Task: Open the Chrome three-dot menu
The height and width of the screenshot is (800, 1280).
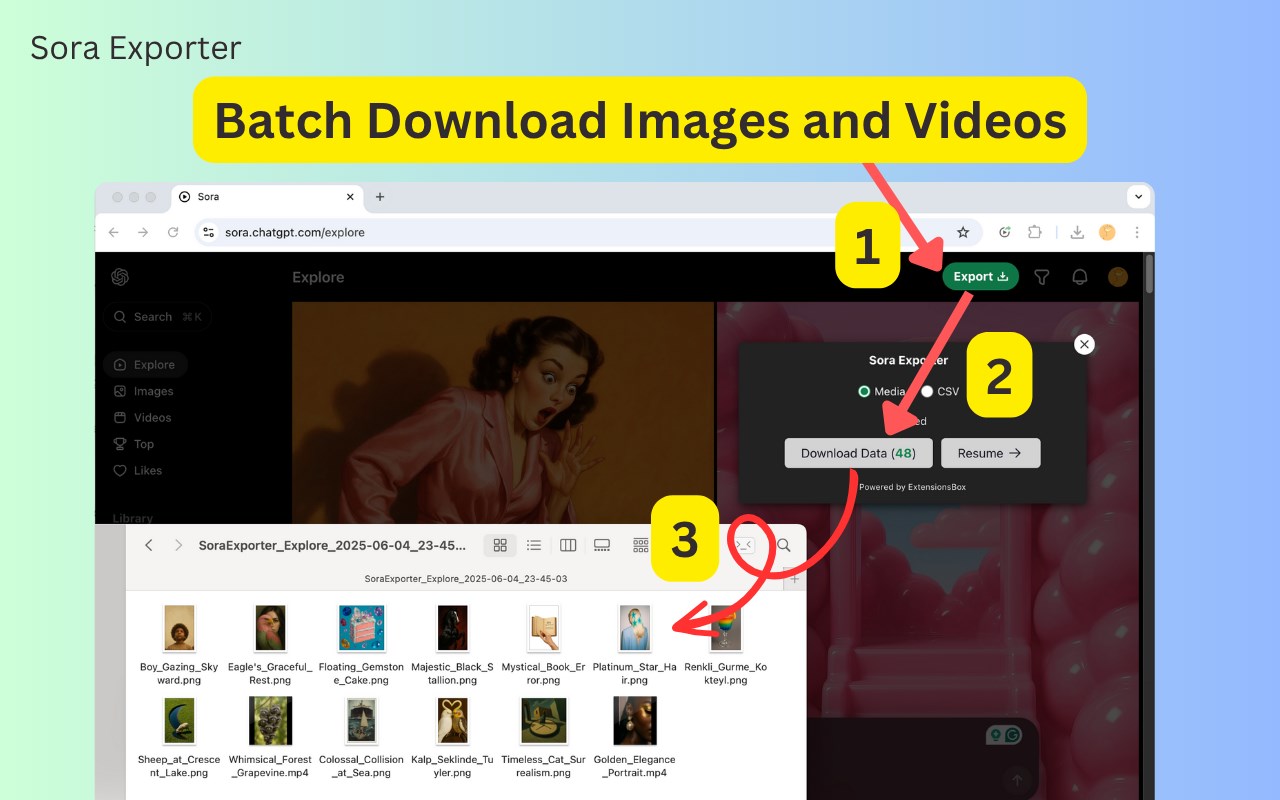Action: pyautogui.click(x=1137, y=232)
